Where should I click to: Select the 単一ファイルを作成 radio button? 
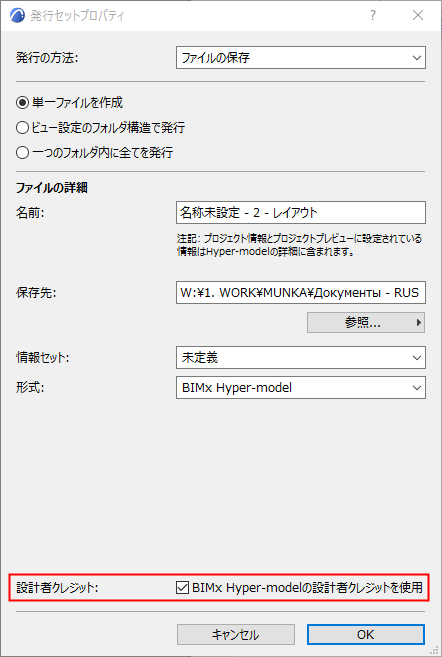[22, 103]
